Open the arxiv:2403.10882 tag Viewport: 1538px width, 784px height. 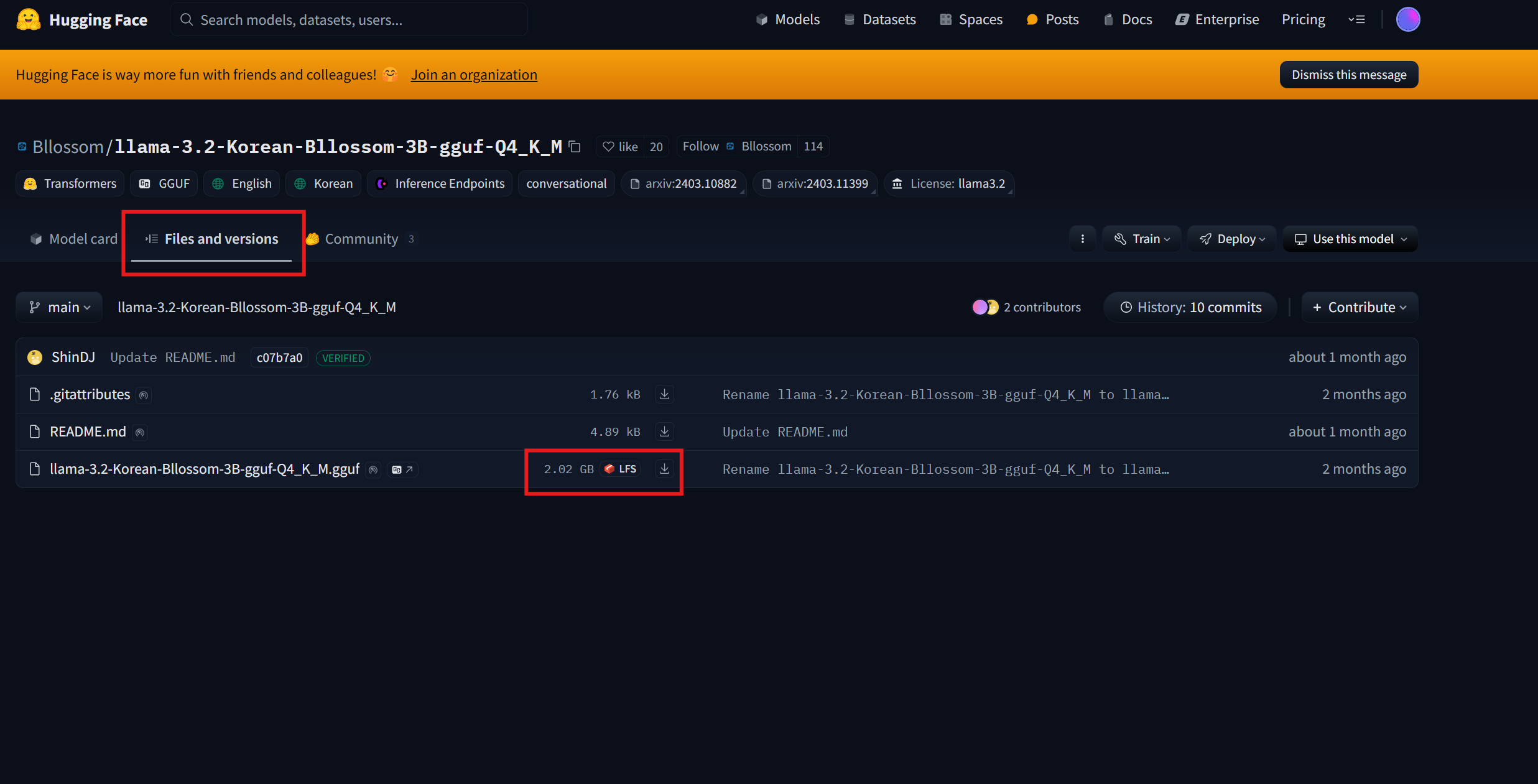[x=683, y=183]
